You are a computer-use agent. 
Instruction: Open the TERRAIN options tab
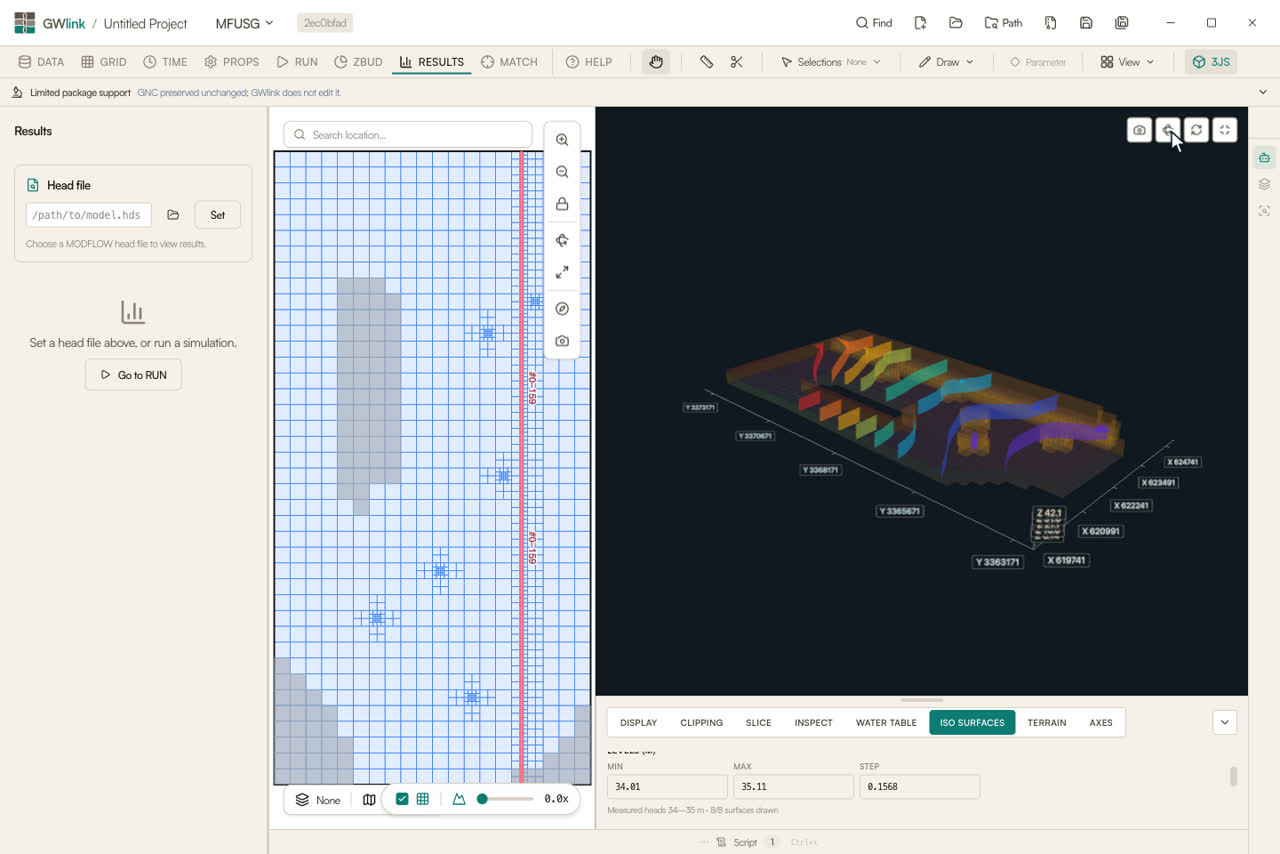1047,722
